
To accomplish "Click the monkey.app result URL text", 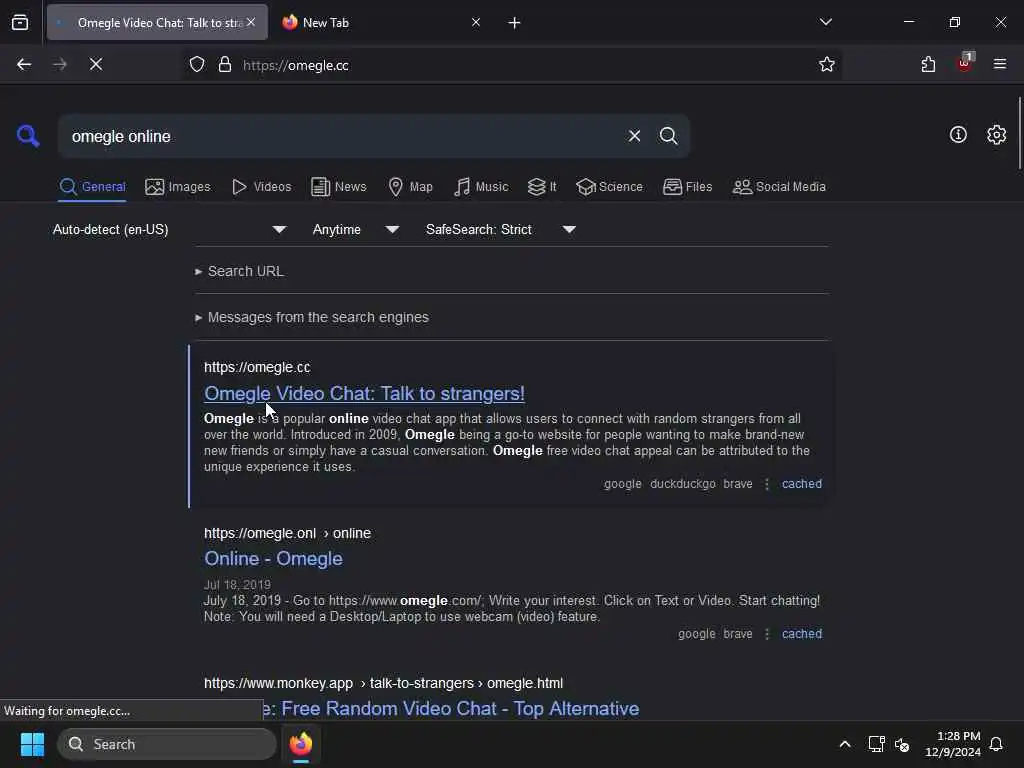I will (383, 683).
